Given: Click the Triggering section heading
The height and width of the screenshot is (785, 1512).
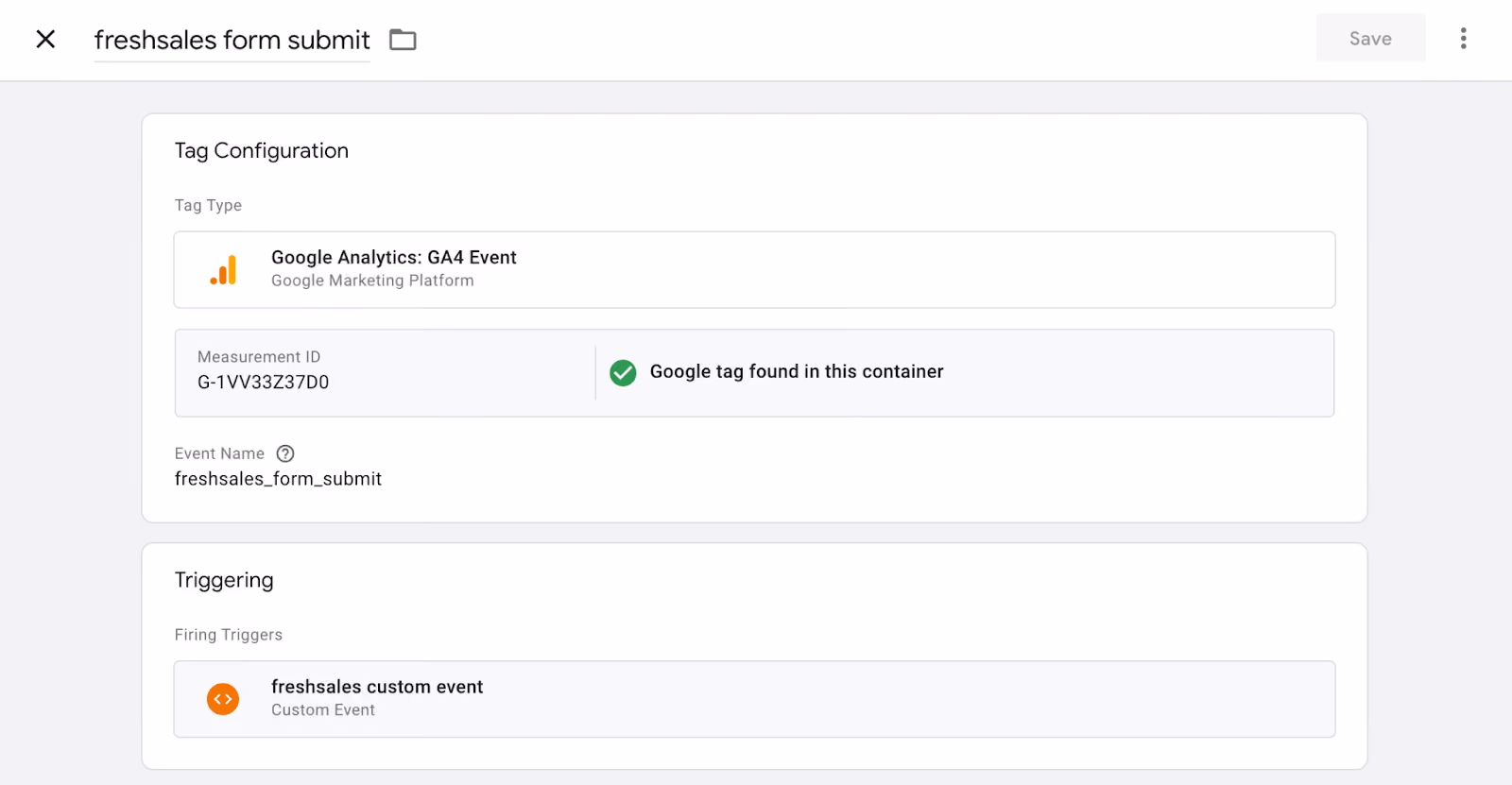Looking at the screenshot, I should coord(224,581).
